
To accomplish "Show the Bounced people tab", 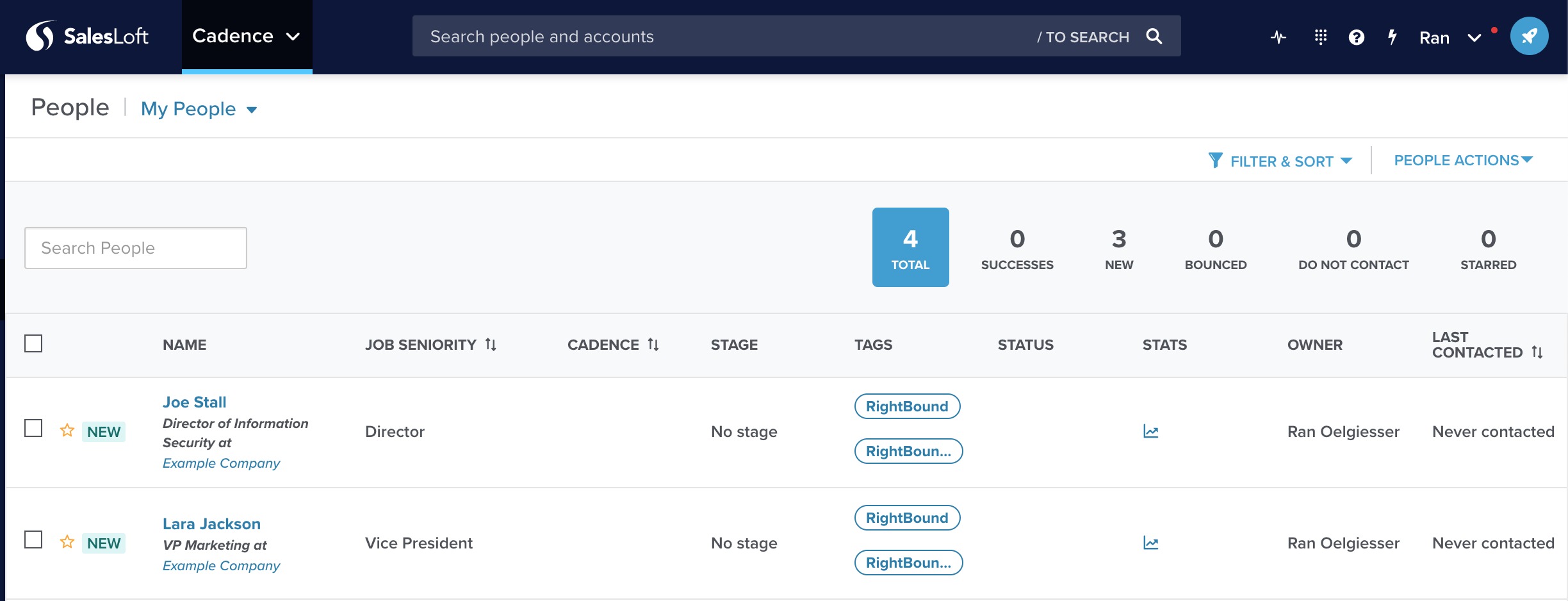I will point(1216,249).
